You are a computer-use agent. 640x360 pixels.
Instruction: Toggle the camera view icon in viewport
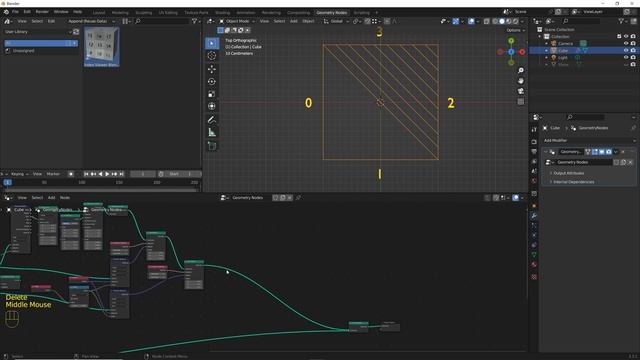(521, 91)
